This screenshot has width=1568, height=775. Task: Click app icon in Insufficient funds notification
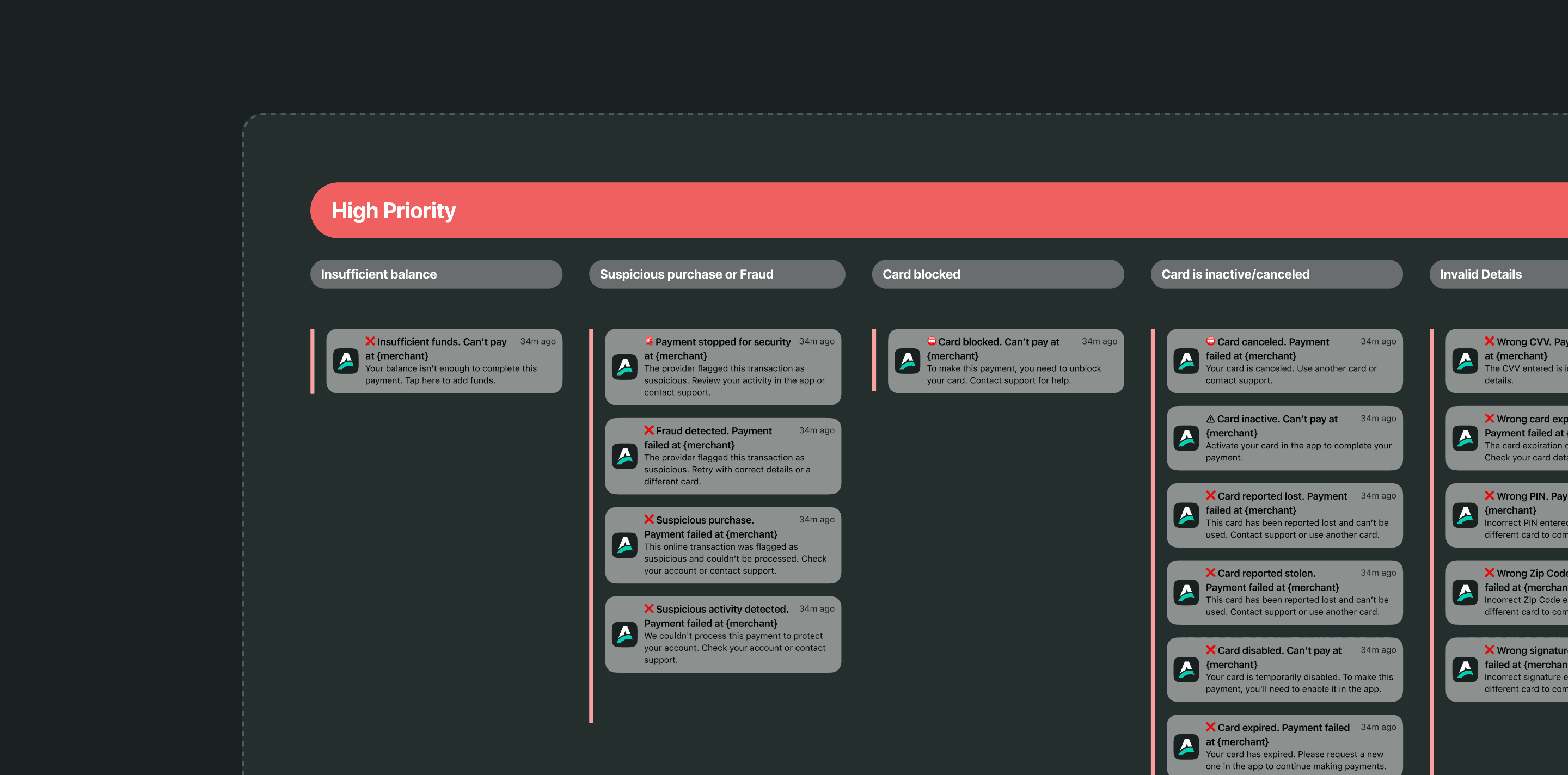click(345, 361)
